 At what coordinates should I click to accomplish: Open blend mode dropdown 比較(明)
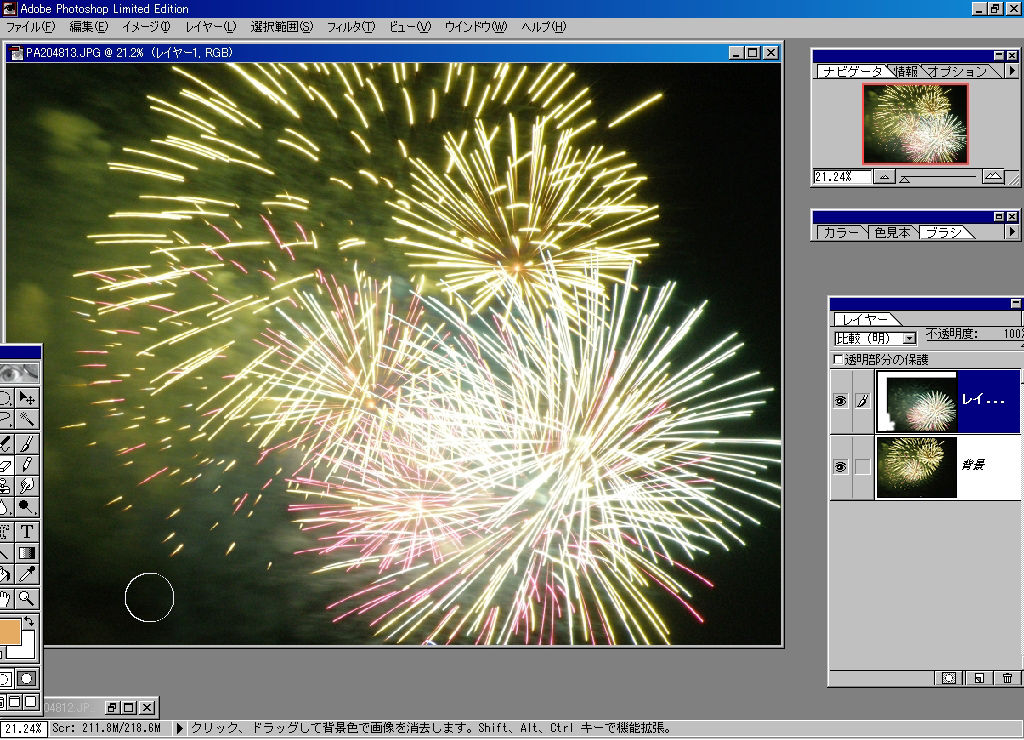click(908, 338)
